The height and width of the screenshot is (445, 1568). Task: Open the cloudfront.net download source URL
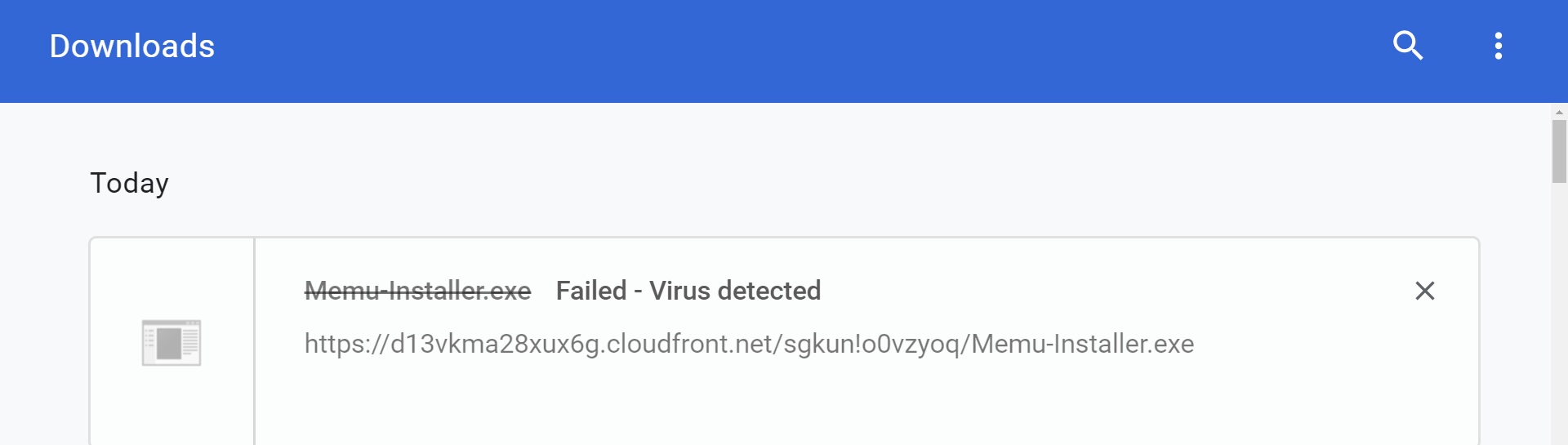749,344
